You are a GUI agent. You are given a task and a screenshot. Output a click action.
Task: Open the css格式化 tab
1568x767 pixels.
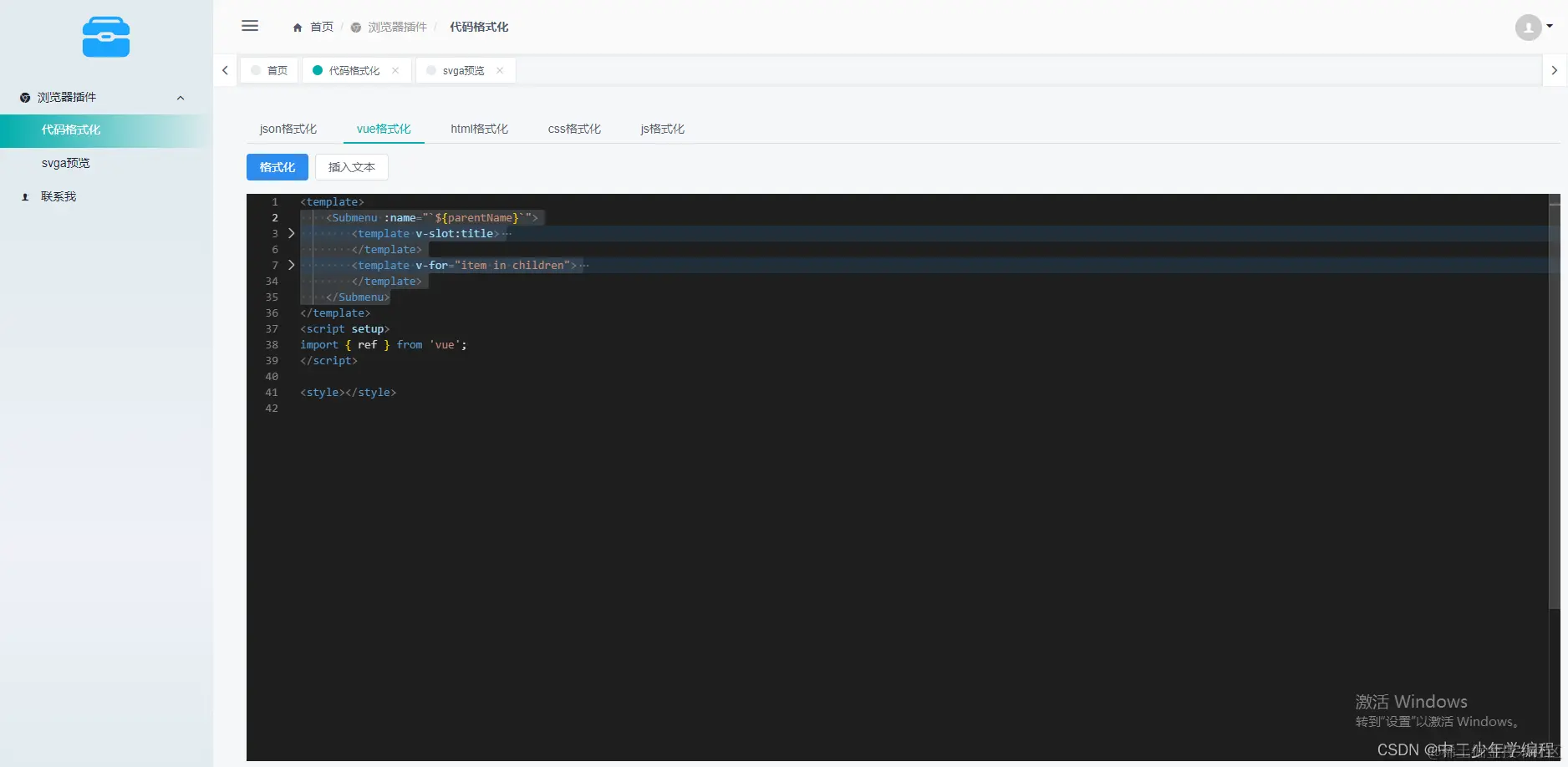[x=574, y=129]
